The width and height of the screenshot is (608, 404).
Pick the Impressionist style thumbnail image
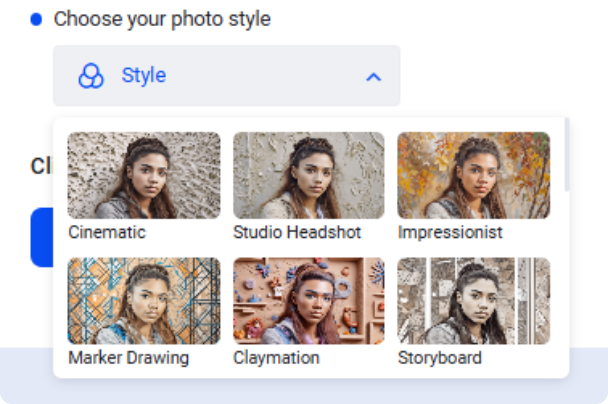(473, 175)
